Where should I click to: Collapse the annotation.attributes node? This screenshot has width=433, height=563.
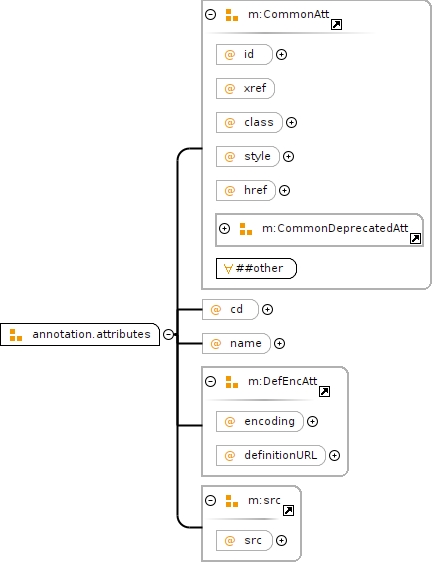168,334
